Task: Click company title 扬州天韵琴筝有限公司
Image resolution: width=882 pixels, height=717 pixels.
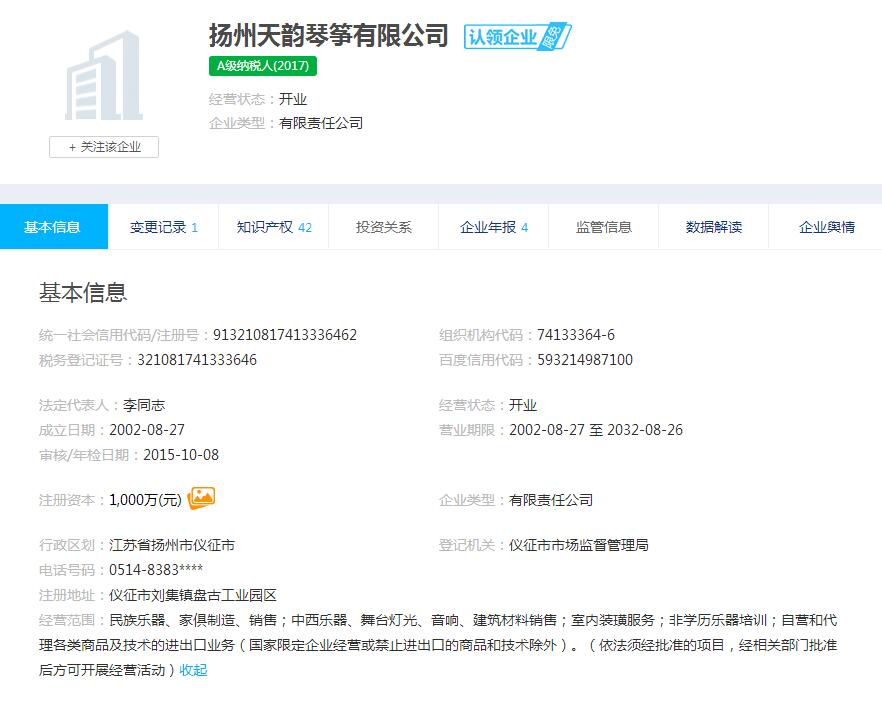Action: click(x=328, y=36)
